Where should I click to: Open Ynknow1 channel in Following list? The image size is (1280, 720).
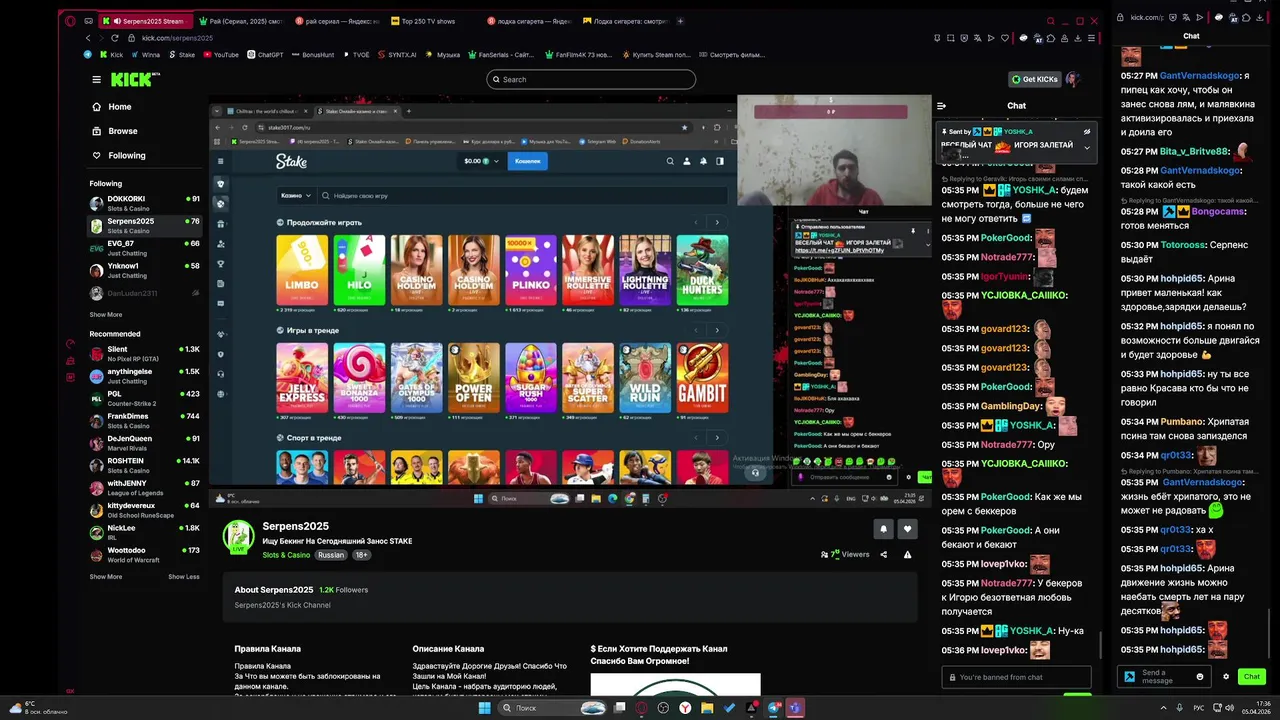click(x=146, y=270)
